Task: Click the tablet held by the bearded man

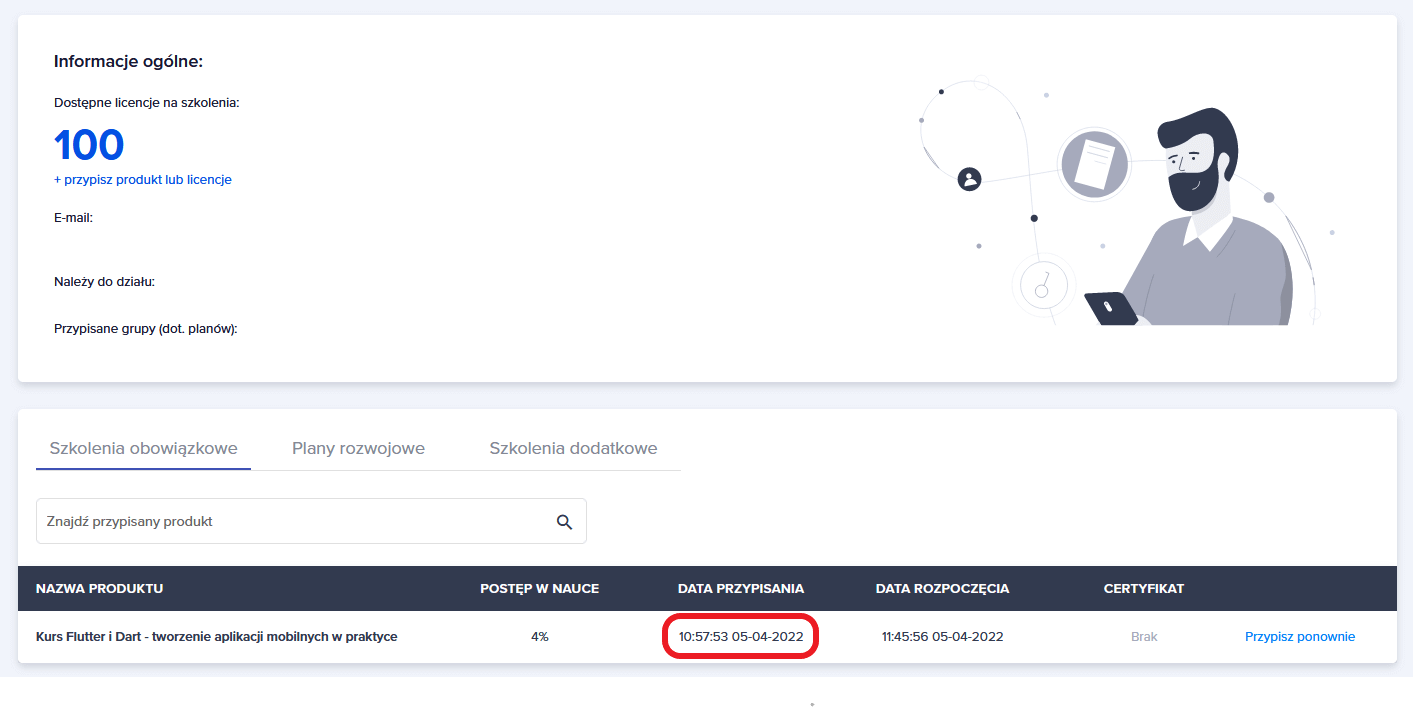Action: coord(1112,308)
